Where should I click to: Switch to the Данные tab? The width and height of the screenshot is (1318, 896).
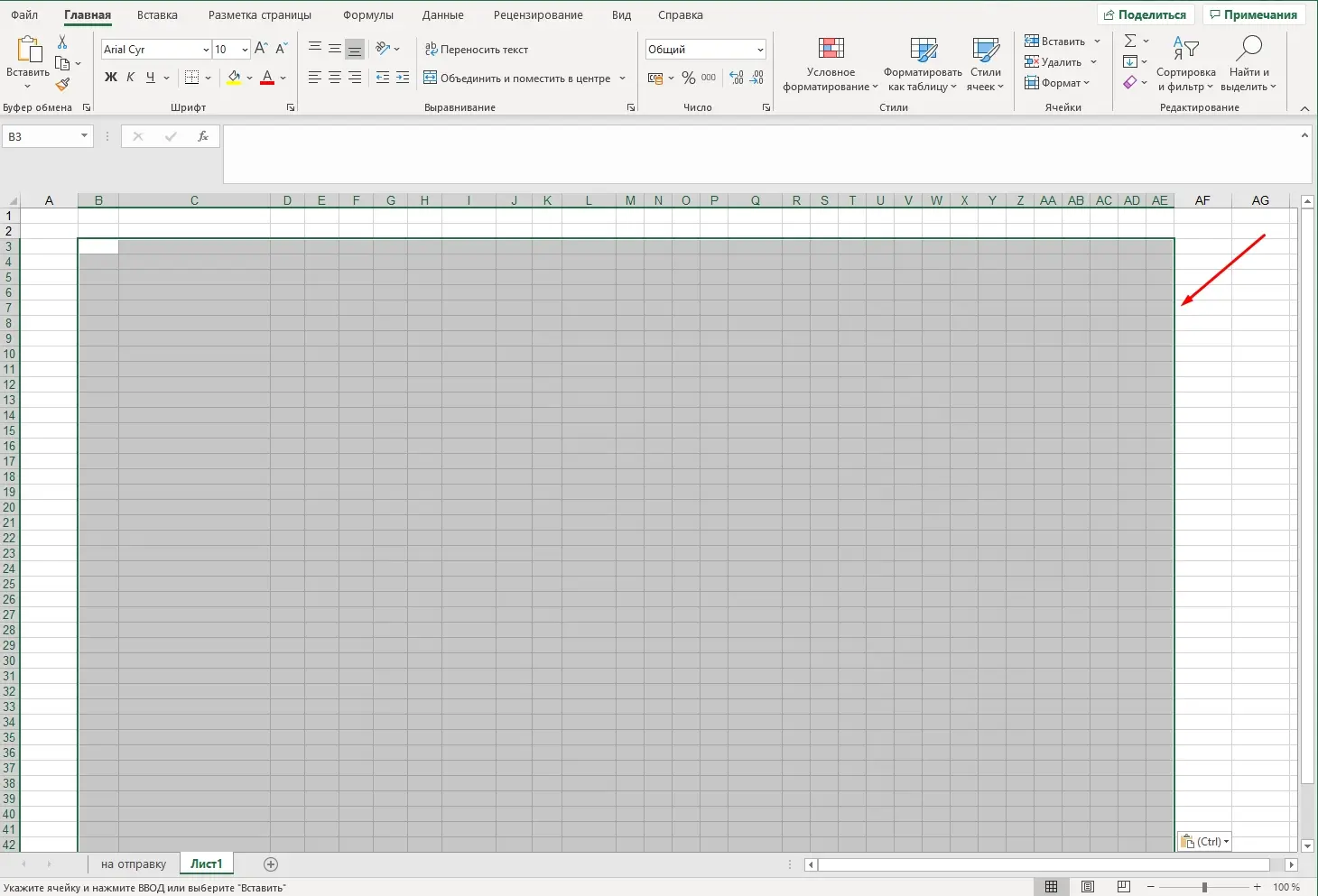[x=443, y=15]
